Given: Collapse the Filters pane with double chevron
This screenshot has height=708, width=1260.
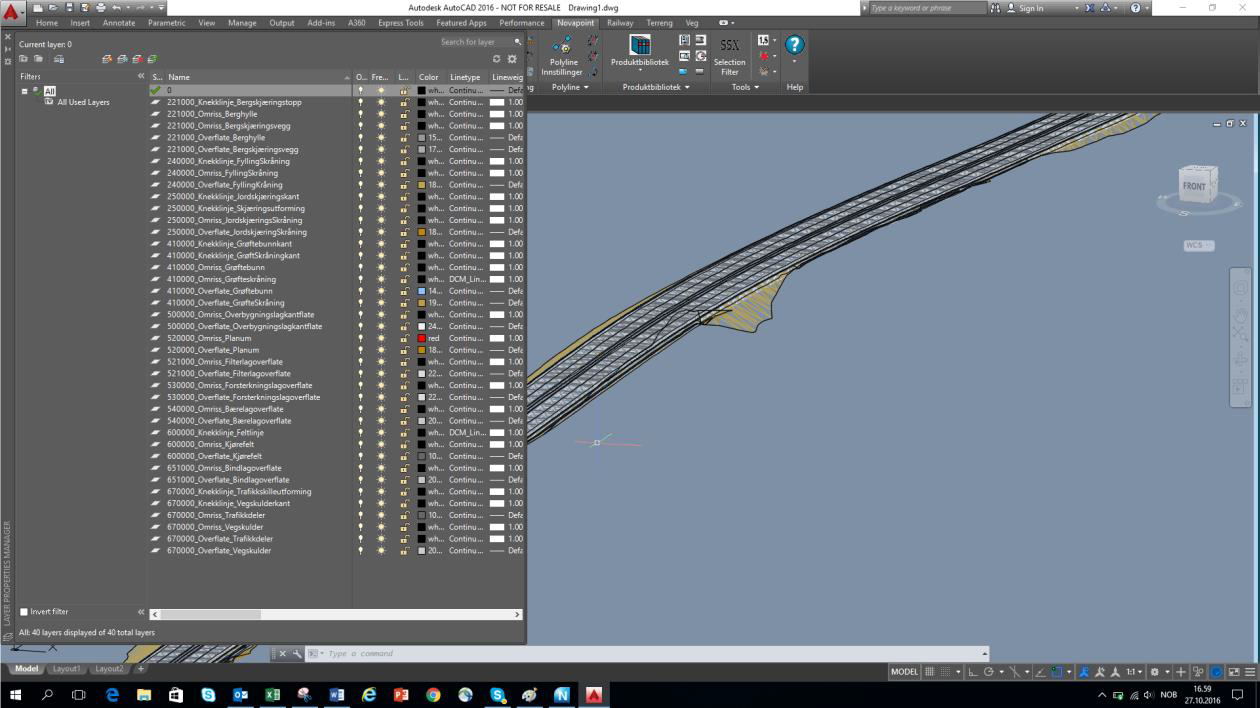Looking at the screenshot, I should click(x=141, y=77).
